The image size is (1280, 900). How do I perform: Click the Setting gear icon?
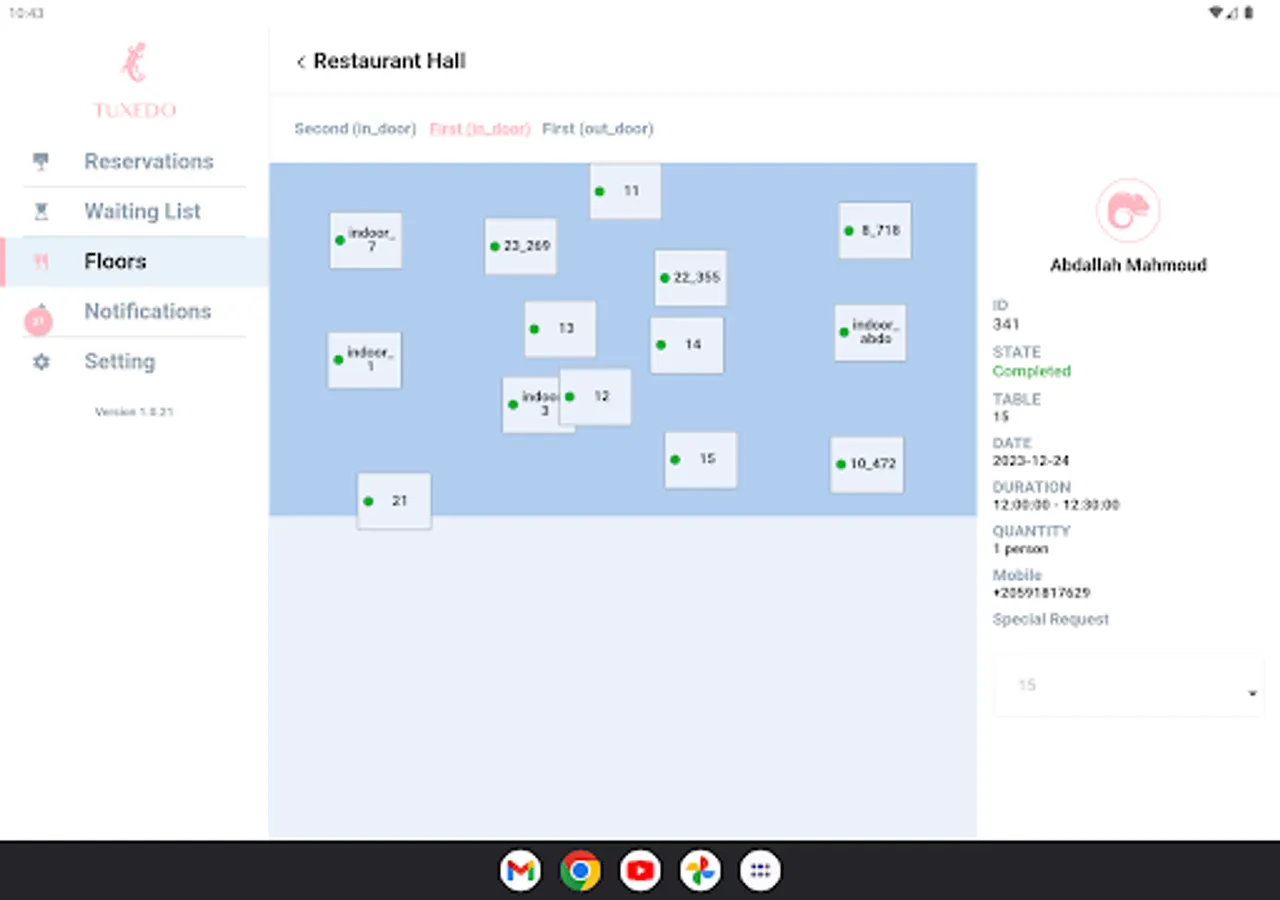tap(40, 361)
